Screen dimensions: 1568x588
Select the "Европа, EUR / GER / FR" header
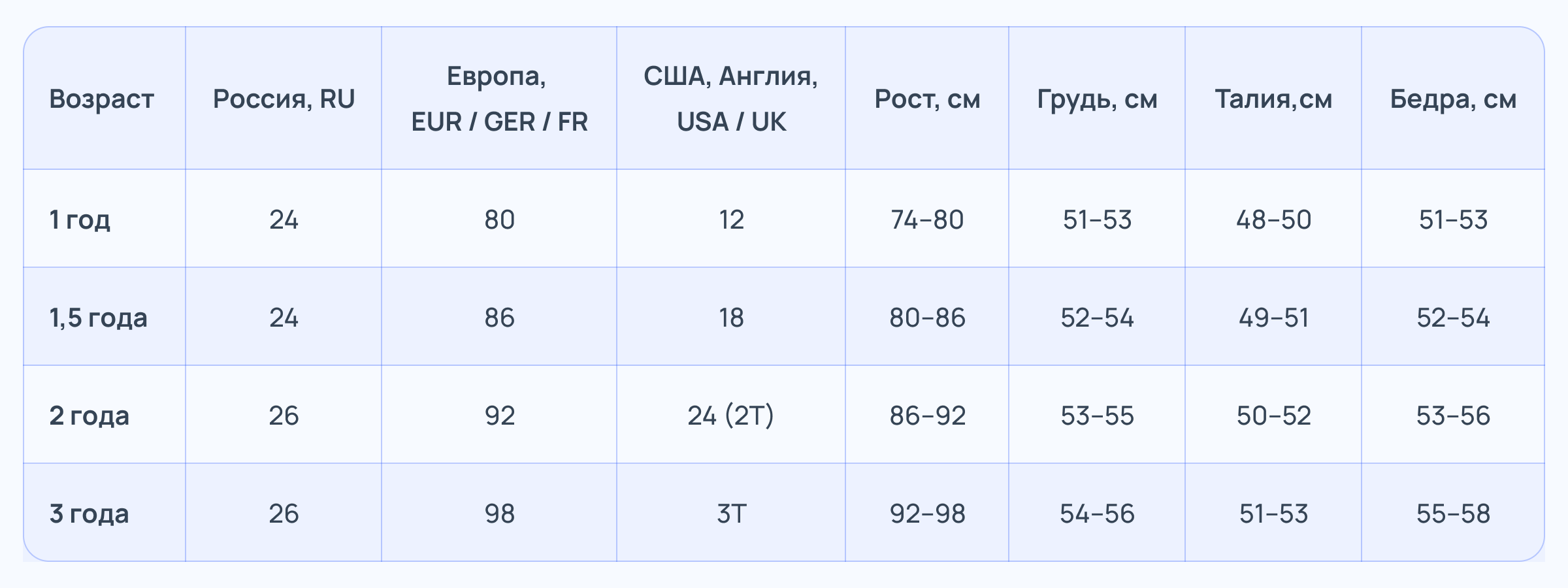coord(499,99)
